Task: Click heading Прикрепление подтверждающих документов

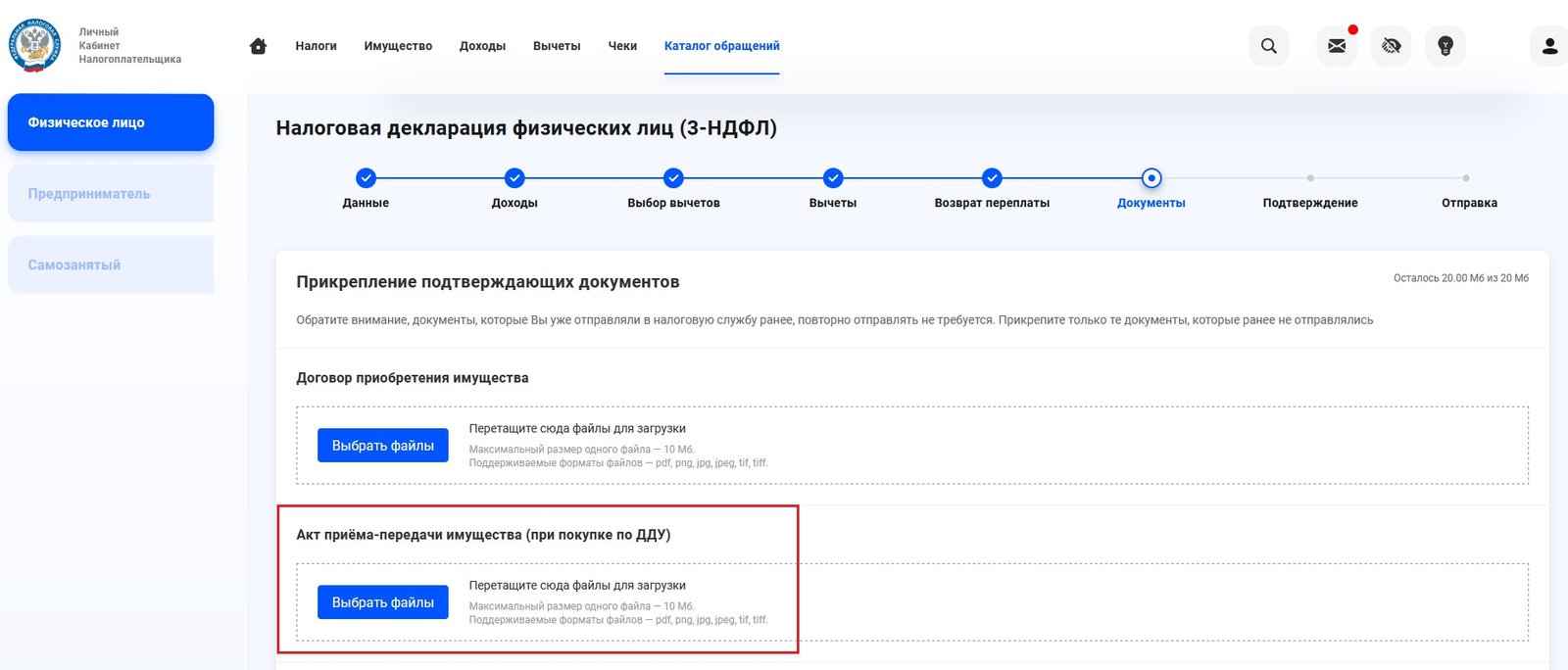Action: click(x=488, y=282)
